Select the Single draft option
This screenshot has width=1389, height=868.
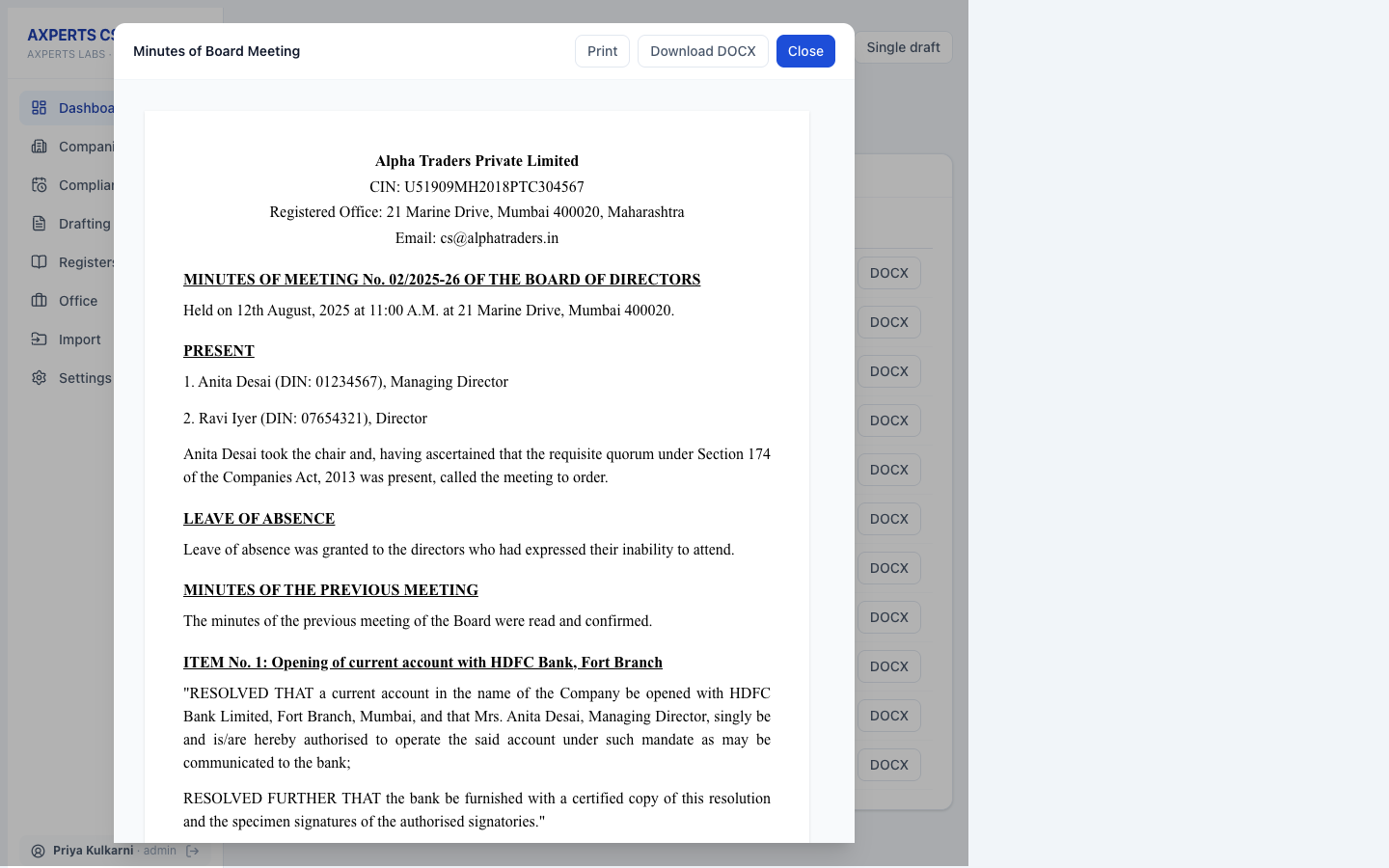[x=903, y=47]
